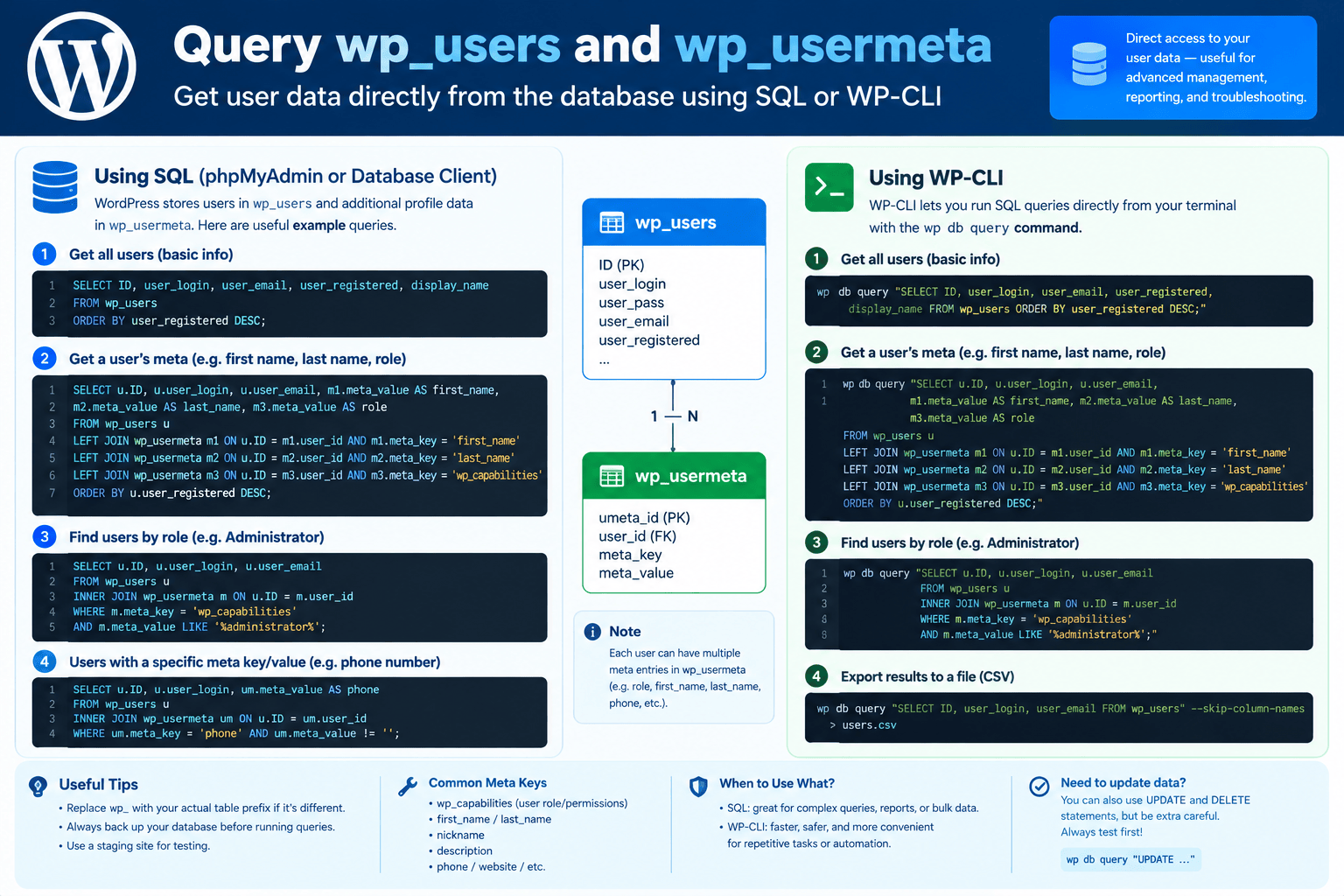This screenshot has width=1344, height=896.
Task: Click the database icon in the header callout
Action: click(x=1089, y=65)
